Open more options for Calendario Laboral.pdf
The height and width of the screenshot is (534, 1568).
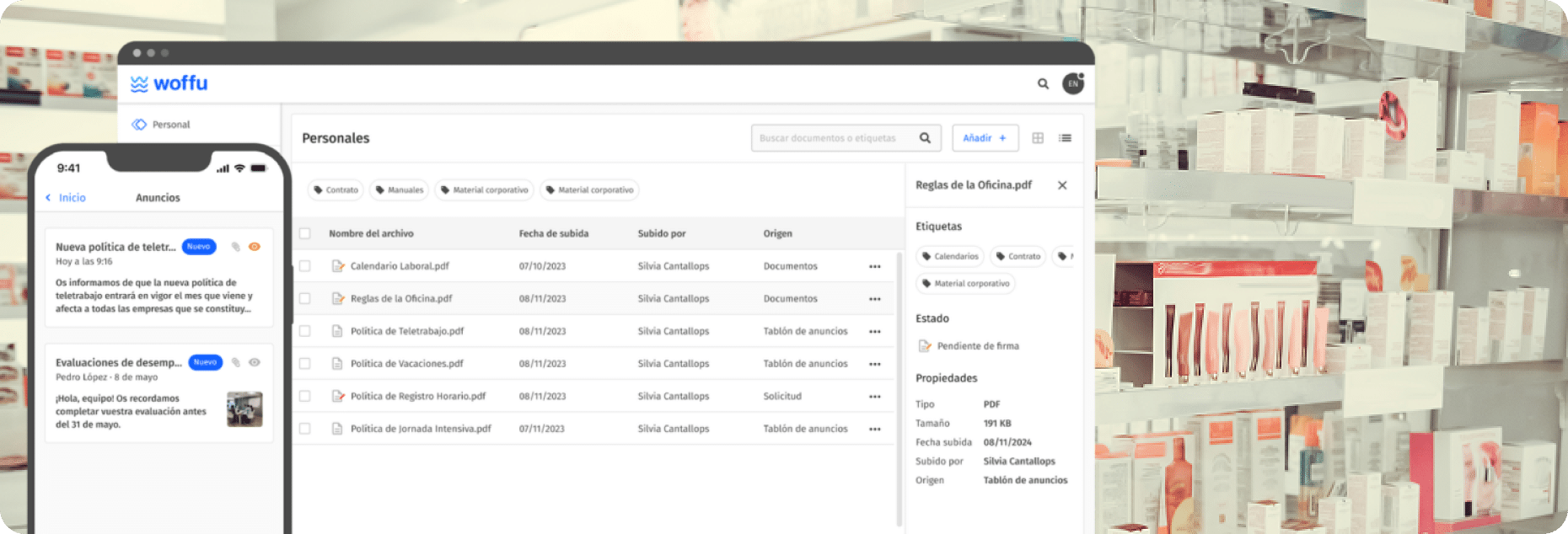874,266
